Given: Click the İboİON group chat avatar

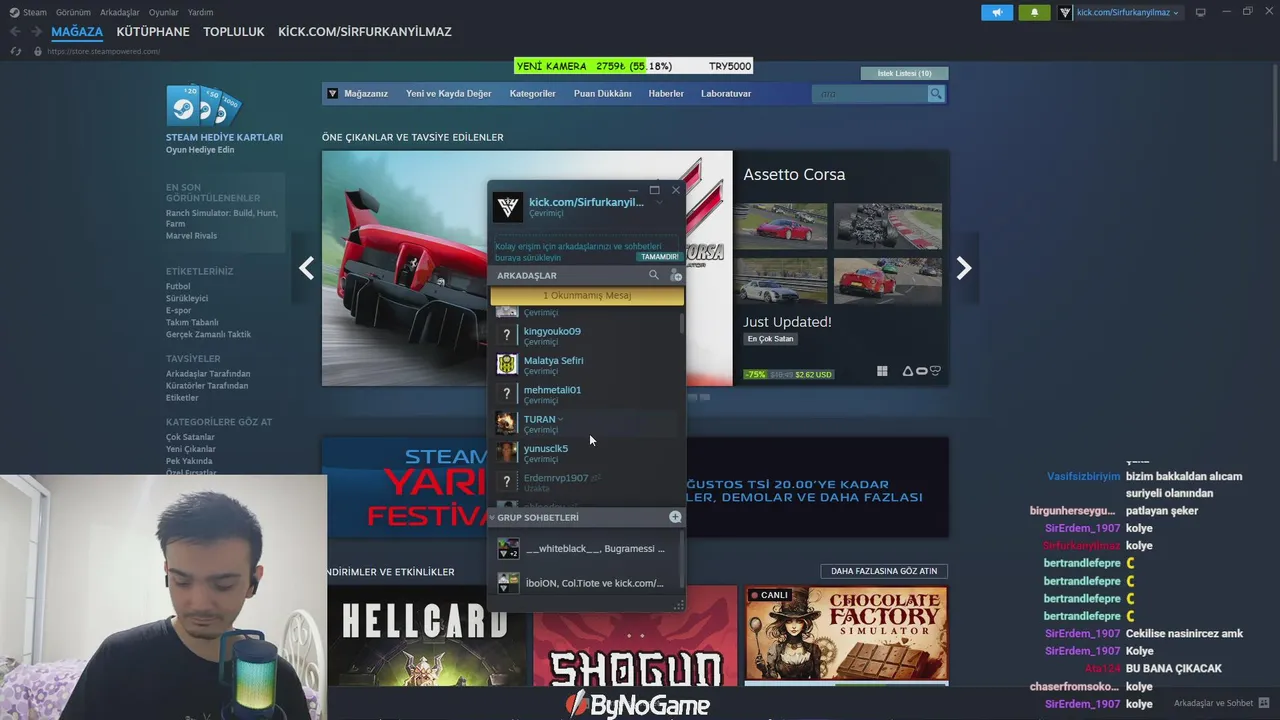Looking at the screenshot, I should click(508, 583).
